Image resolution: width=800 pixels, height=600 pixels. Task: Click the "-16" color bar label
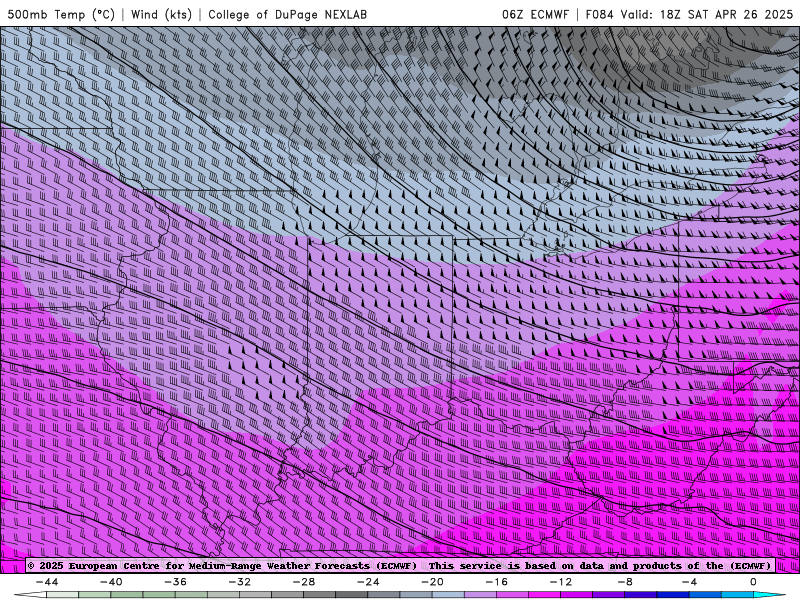click(496, 582)
